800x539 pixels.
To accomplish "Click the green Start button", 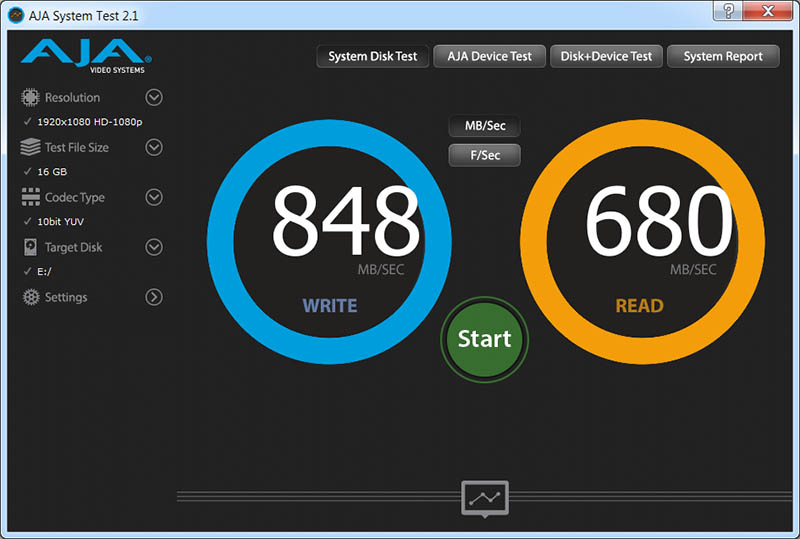I will point(484,339).
